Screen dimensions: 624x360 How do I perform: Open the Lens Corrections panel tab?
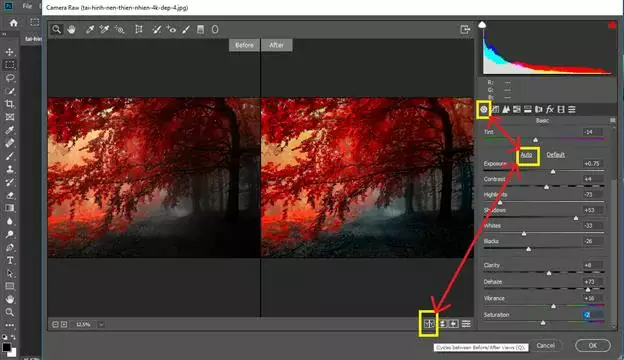pyautogui.click(x=539, y=109)
